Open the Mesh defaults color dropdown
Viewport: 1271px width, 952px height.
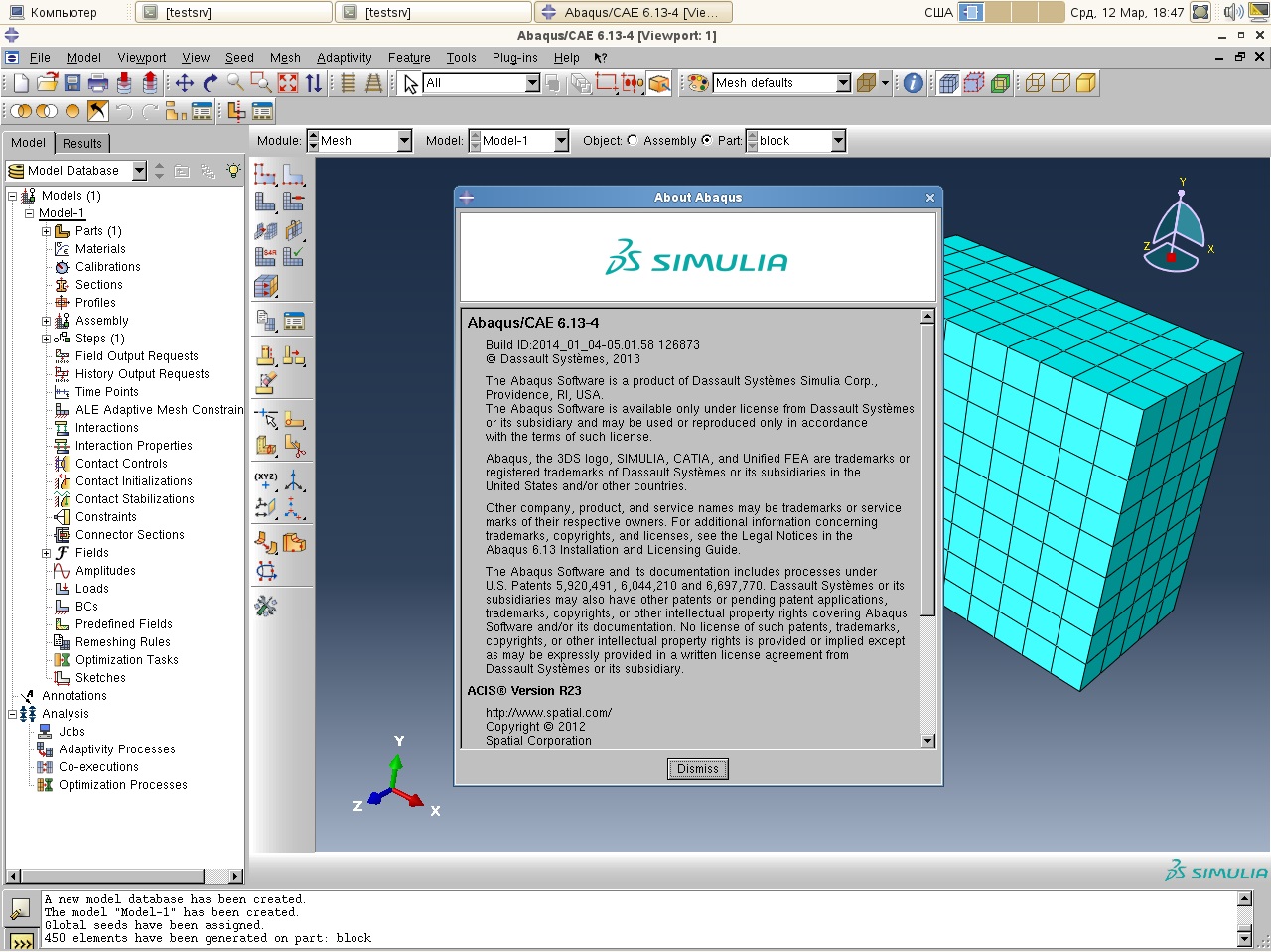(843, 83)
